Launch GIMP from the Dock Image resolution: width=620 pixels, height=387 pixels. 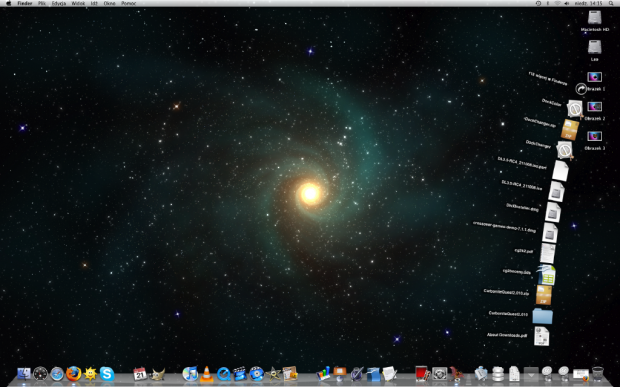(x=157, y=374)
